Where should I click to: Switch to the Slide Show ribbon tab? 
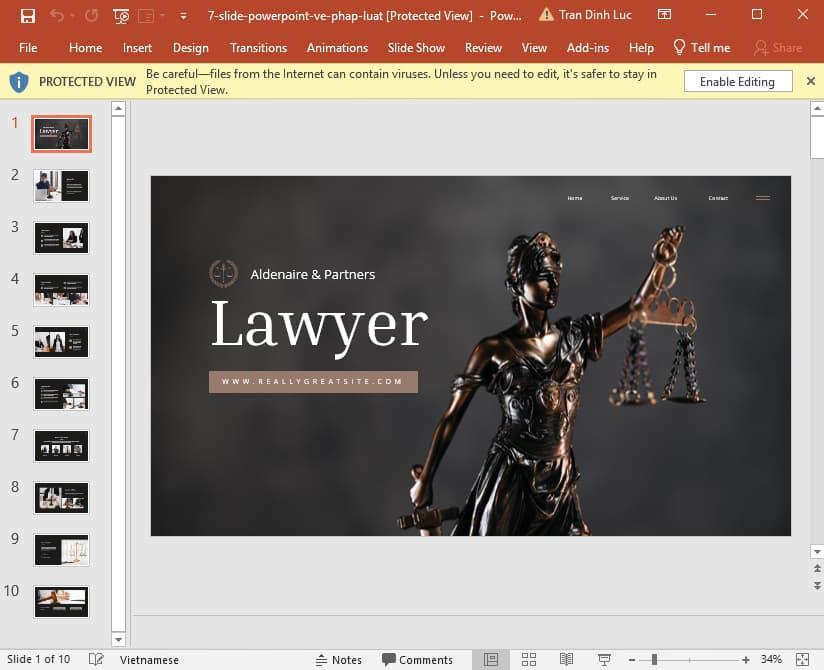[x=416, y=47]
